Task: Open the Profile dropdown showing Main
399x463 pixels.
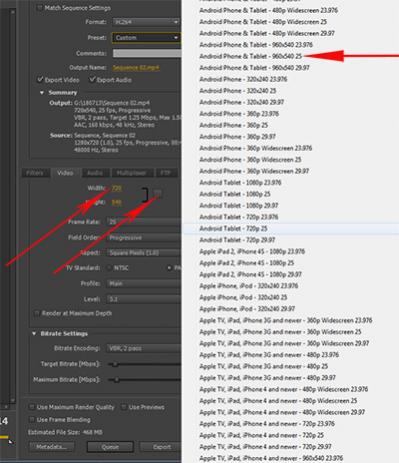Action: point(144,284)
